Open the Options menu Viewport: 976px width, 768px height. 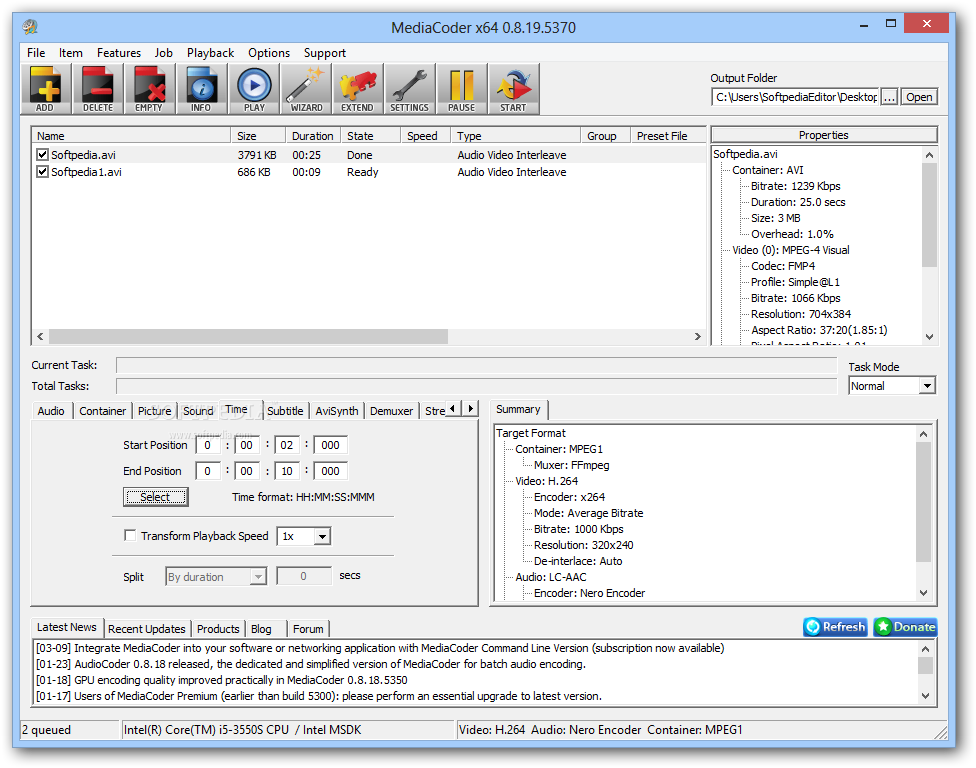tap(269, 53)
